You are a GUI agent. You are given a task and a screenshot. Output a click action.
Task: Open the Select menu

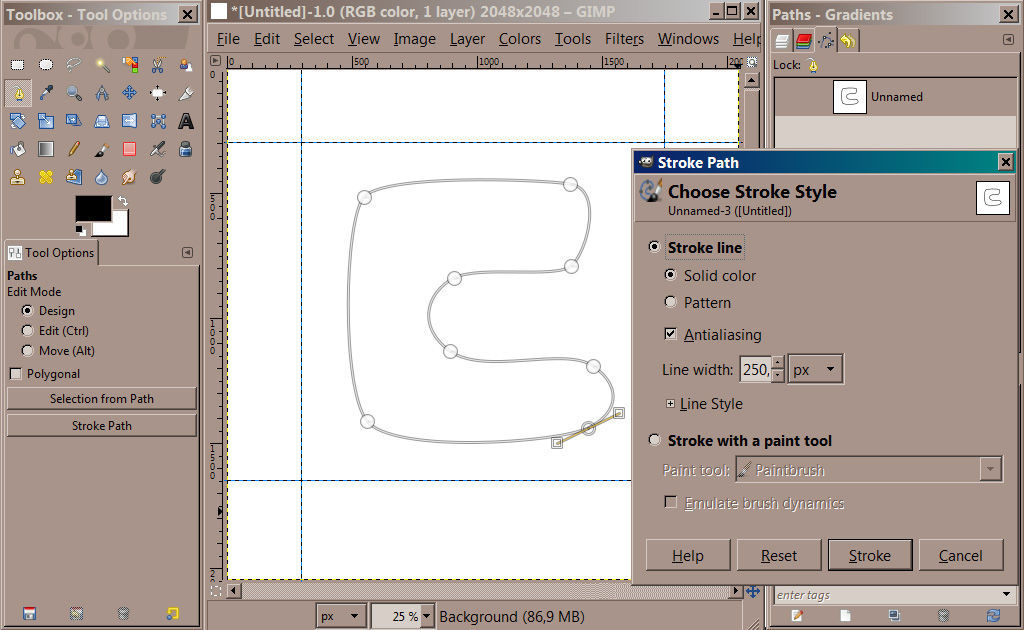tap(313, 39)
